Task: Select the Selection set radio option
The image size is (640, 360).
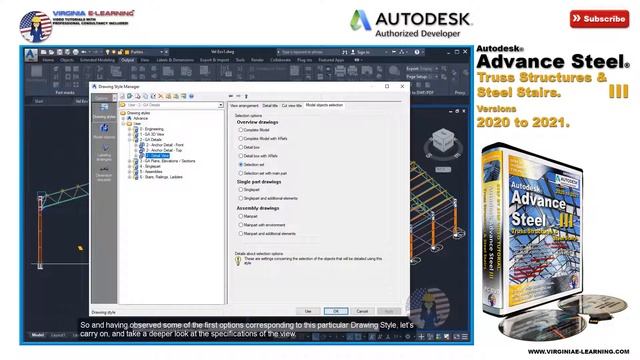Action: coord(251,164)
